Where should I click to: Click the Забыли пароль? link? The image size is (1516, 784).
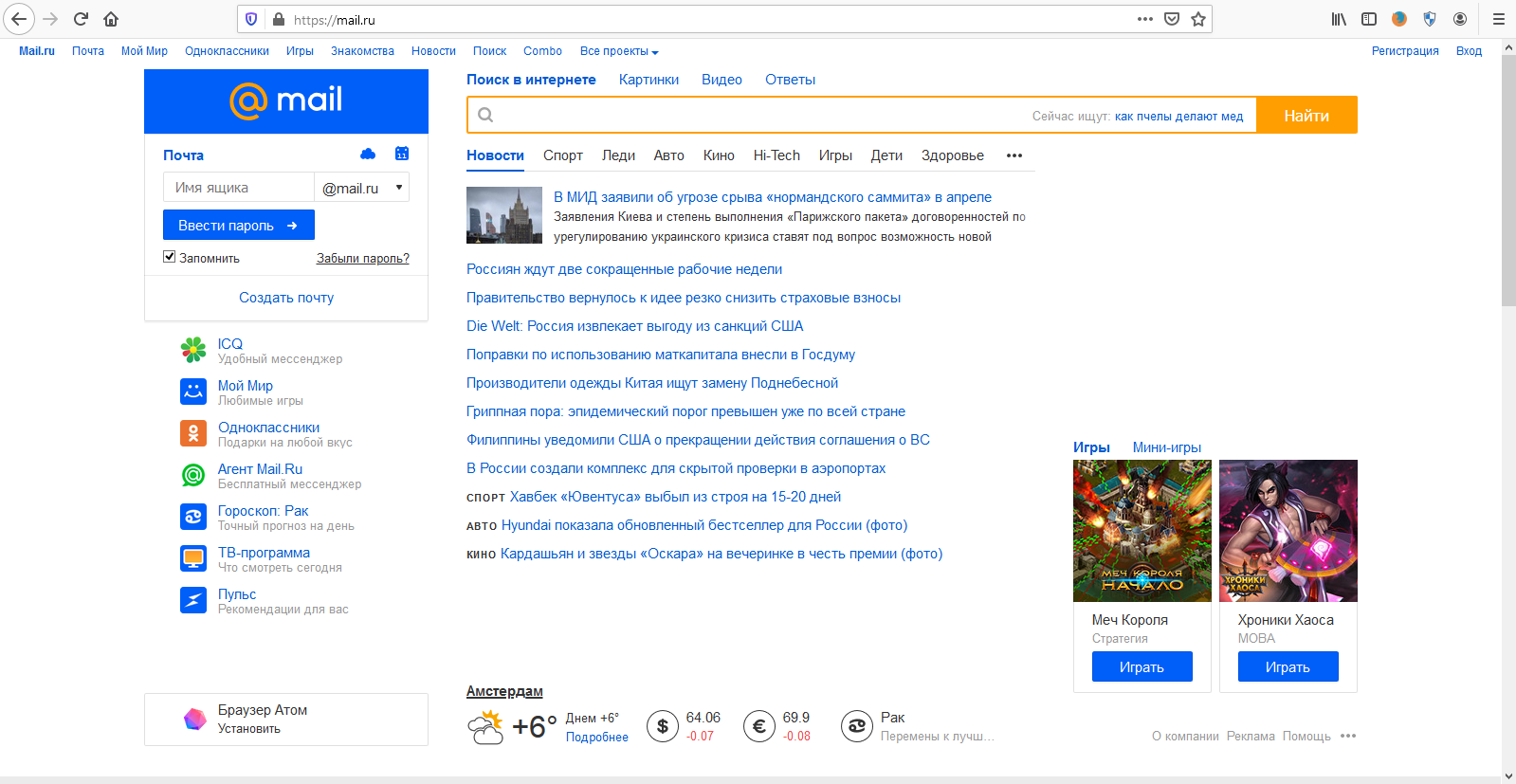tap(362, 258)
